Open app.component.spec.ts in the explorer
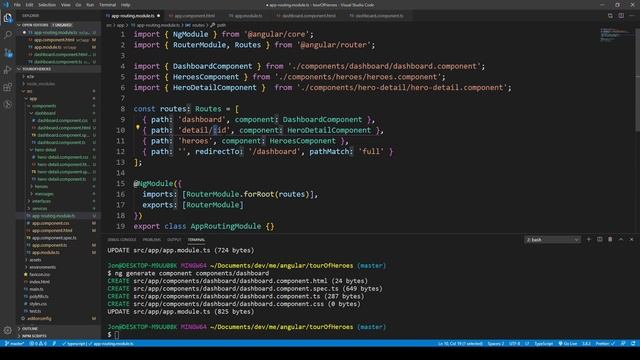 54,238
